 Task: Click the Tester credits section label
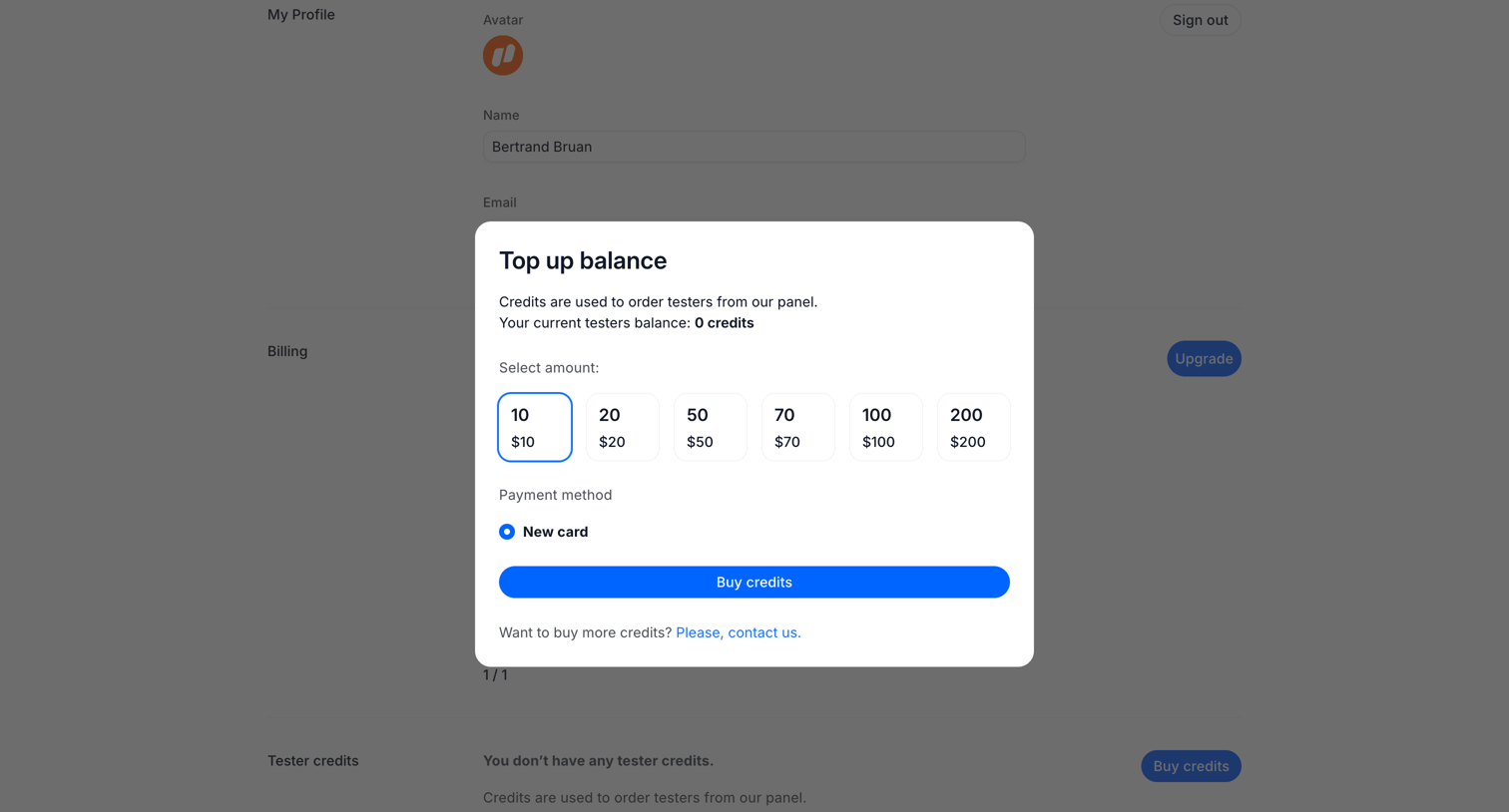(313, 760)
